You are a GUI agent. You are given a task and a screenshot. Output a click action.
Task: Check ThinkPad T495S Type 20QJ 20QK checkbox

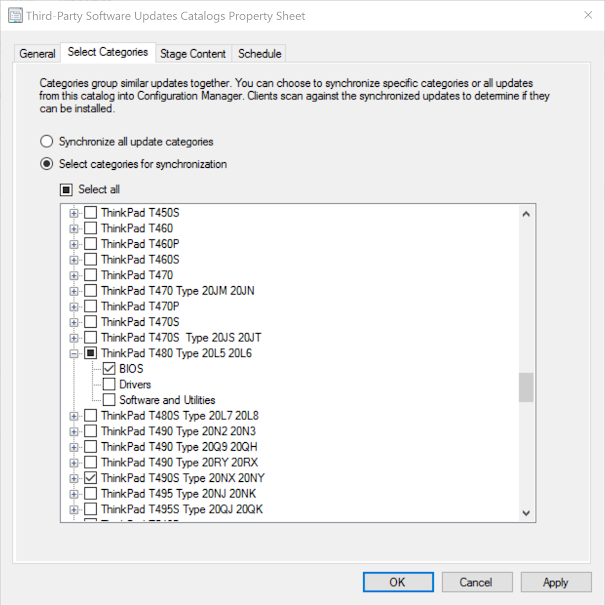tap(90, 509)
